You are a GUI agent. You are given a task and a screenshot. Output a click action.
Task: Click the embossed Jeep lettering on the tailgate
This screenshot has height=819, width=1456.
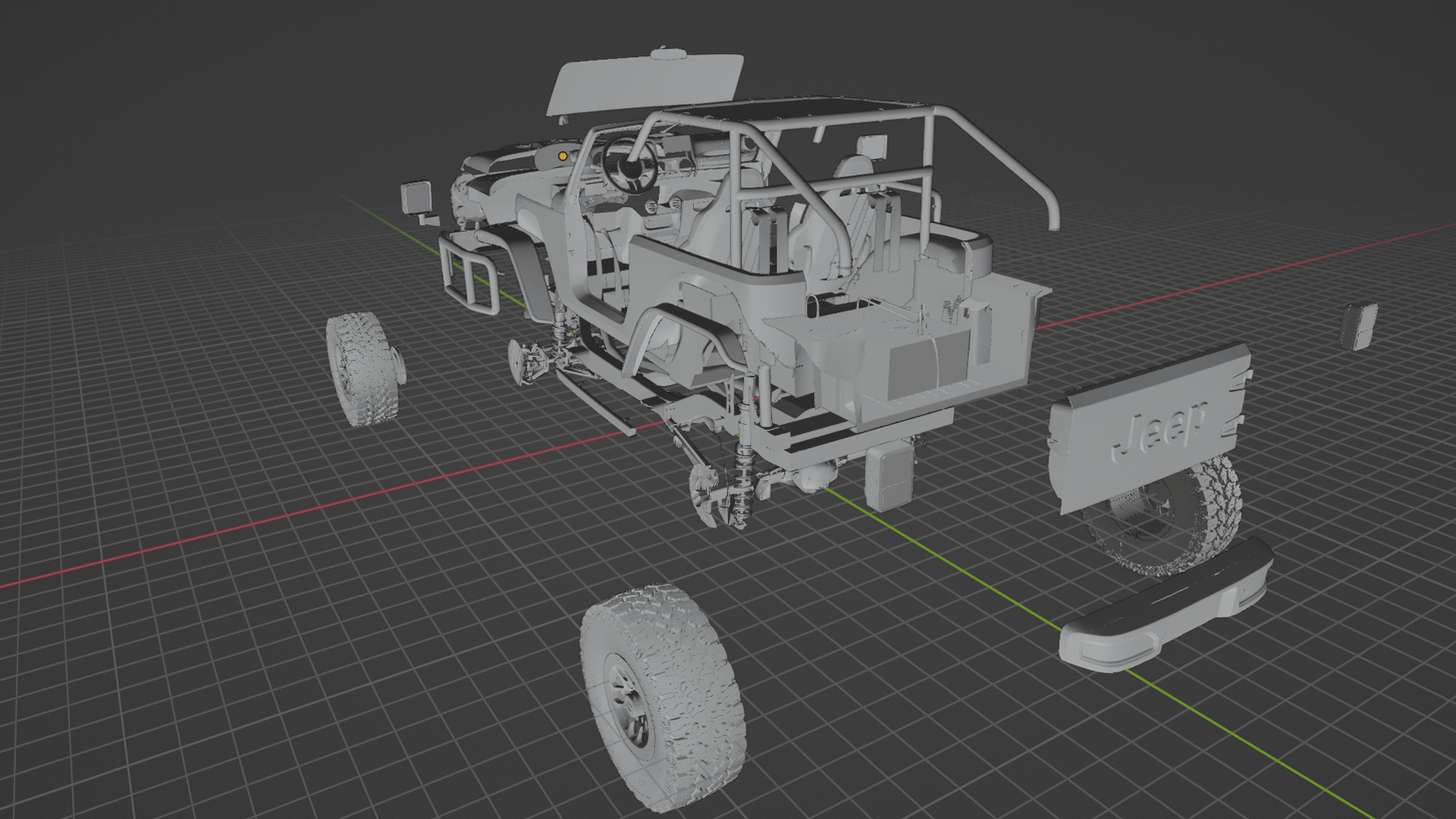point(1159,431)
